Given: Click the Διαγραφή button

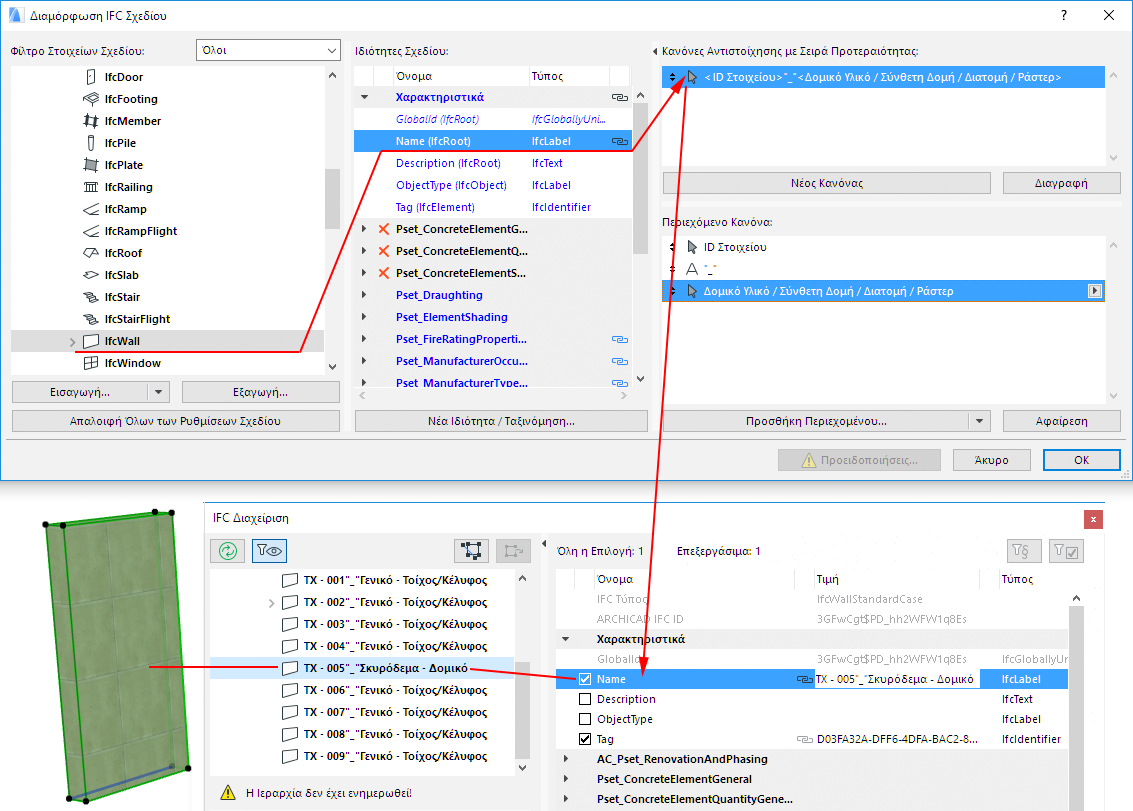Looking at the screenshot, I should coord(1061,184).
